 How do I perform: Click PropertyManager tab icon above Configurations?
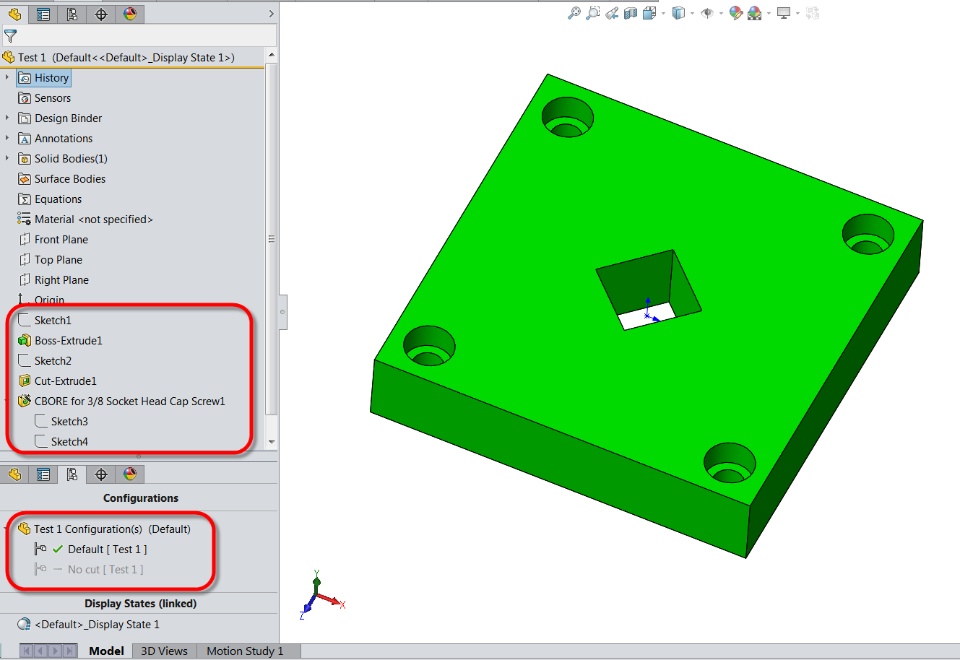click(x=43, y=474)
